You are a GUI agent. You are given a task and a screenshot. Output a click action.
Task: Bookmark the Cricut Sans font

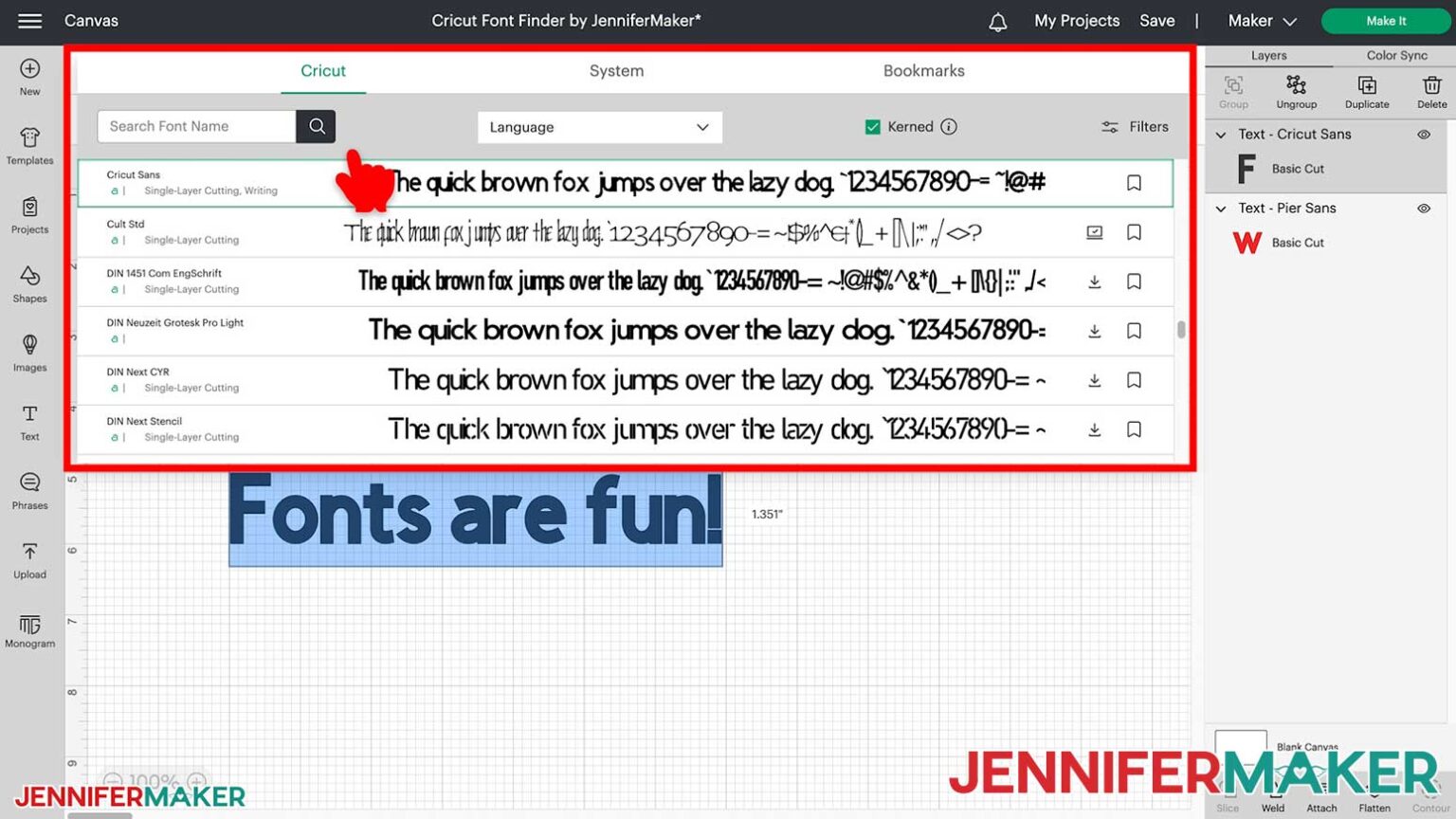(x=1134, y=183)
